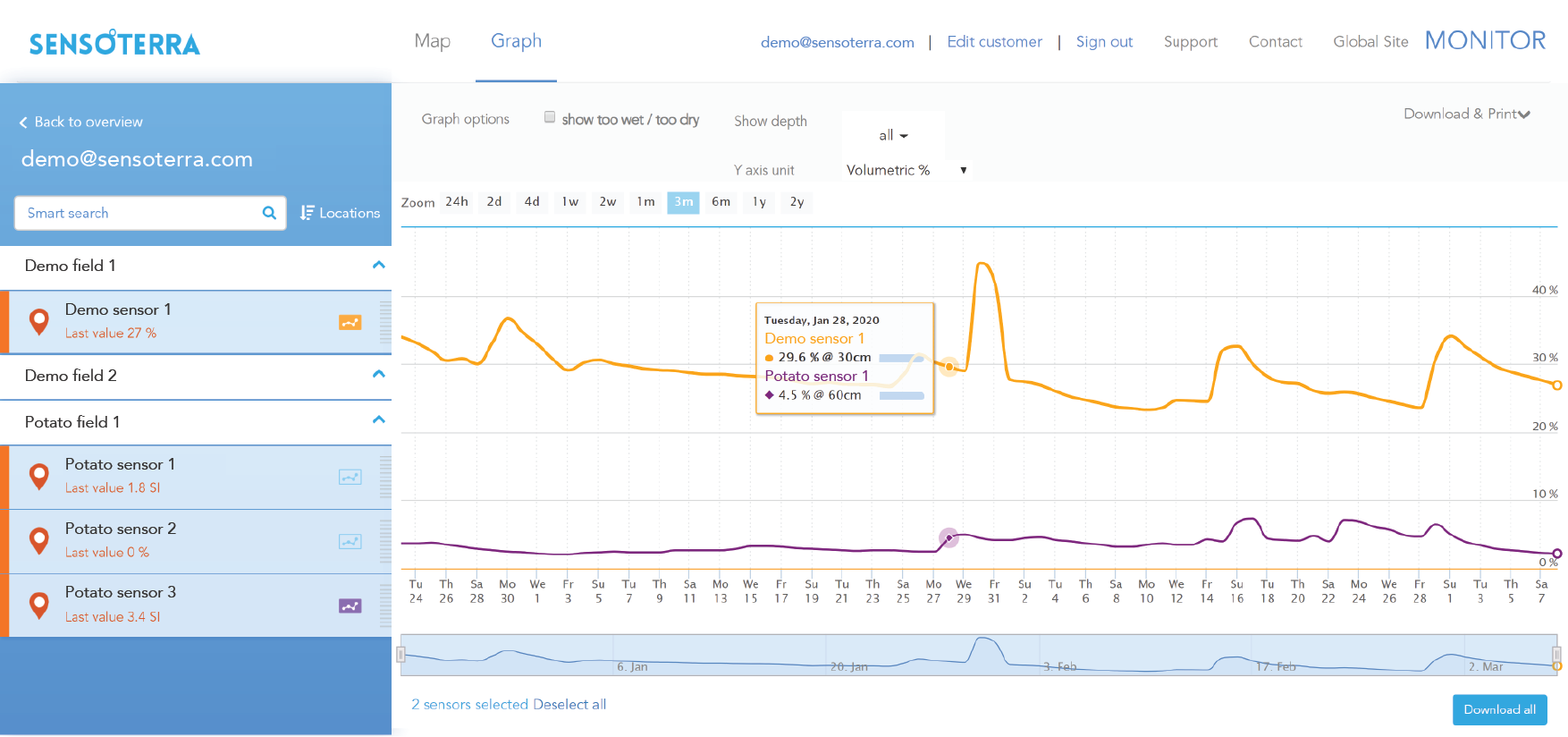This screenshot has height=737, width=1568.
Task: Open the Support page
Action: 1191,42
